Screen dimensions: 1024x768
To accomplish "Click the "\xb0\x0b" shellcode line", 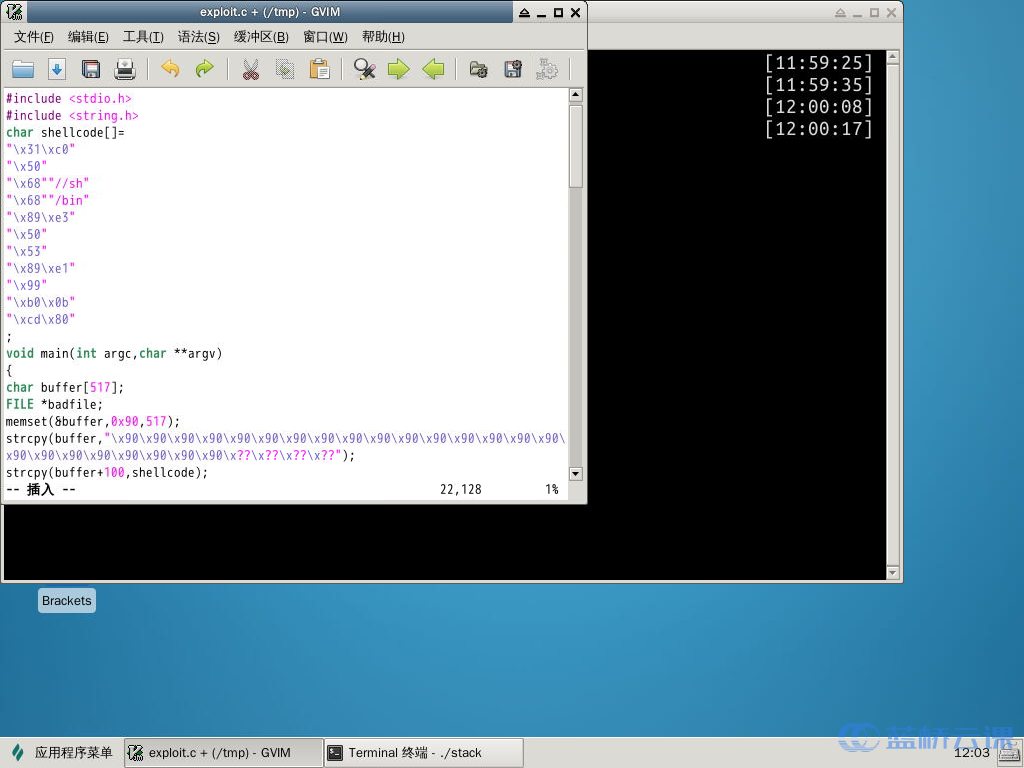I will [40, 302].
